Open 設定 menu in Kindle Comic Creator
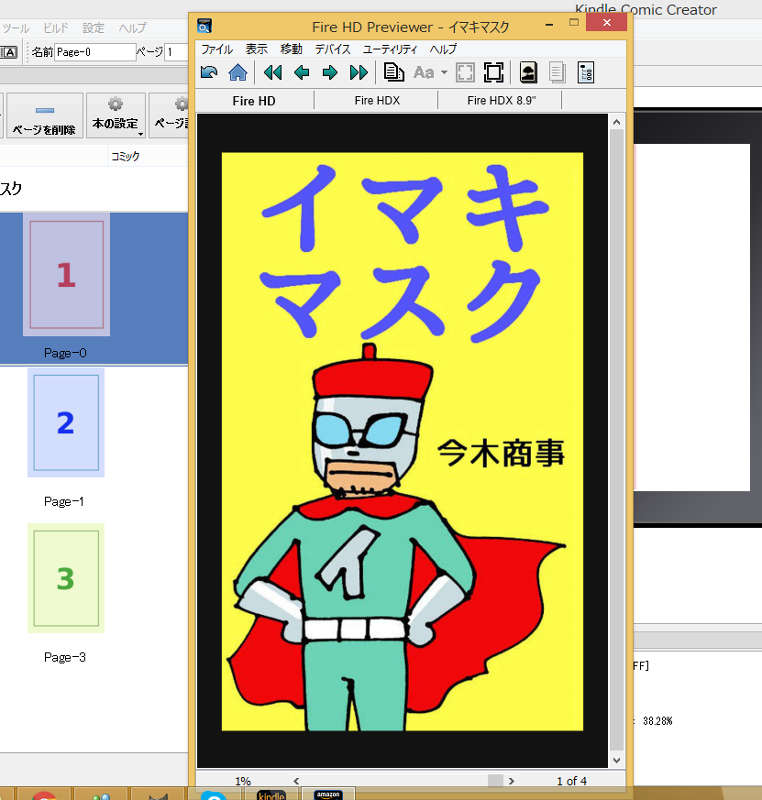 click(x=93, y=28)
